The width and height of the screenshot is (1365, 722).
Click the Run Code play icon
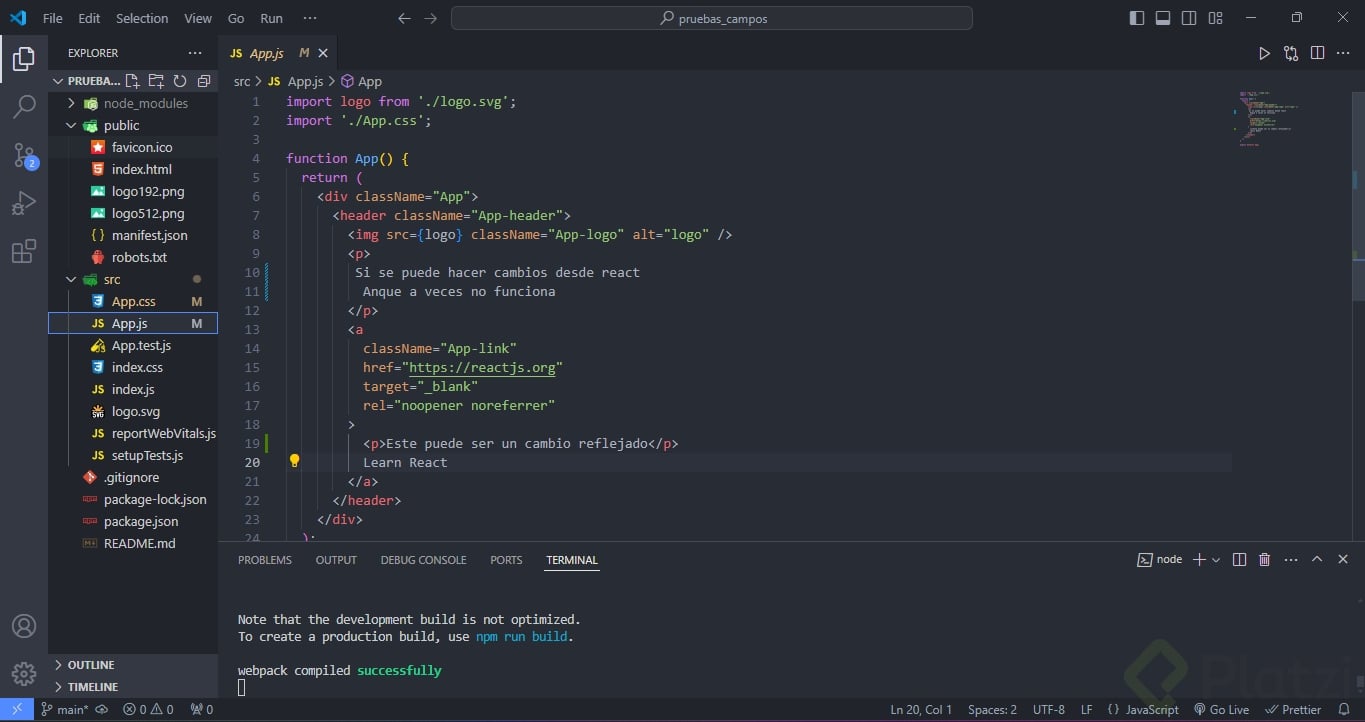pos(1264,53)
